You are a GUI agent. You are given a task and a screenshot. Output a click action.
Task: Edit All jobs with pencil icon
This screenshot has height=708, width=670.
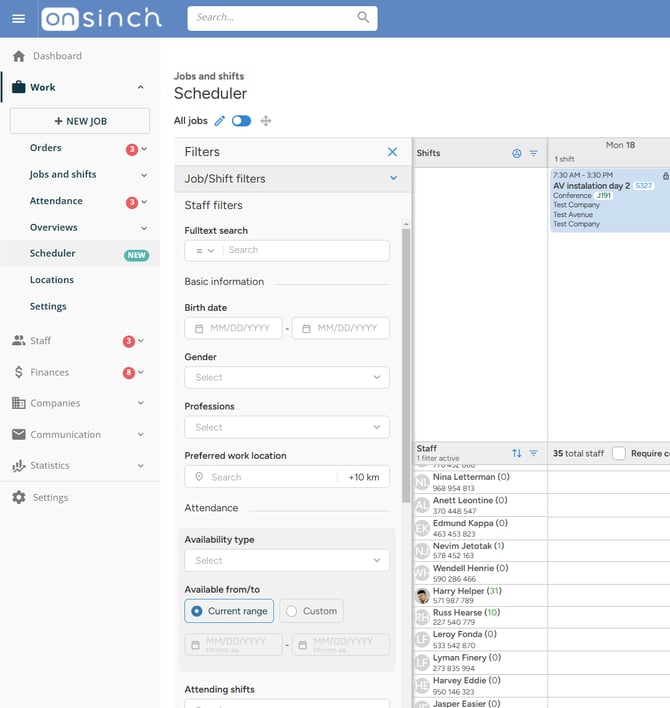219,121
